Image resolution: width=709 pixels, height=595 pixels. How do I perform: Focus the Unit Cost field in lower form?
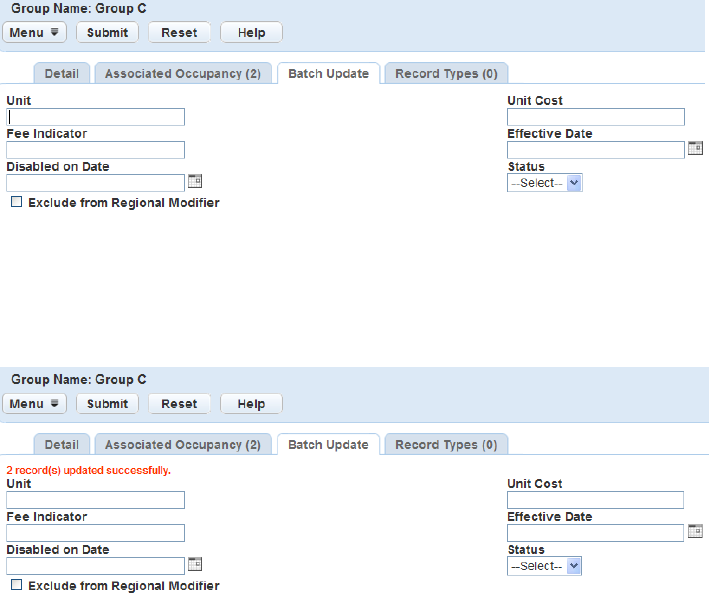point(596,500)
